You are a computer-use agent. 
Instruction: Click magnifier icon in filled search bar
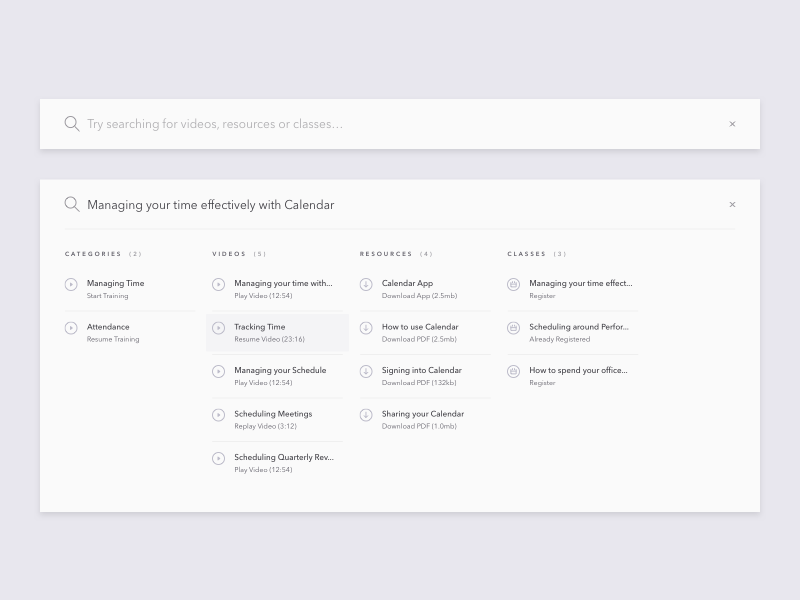(x=72, y=204)
